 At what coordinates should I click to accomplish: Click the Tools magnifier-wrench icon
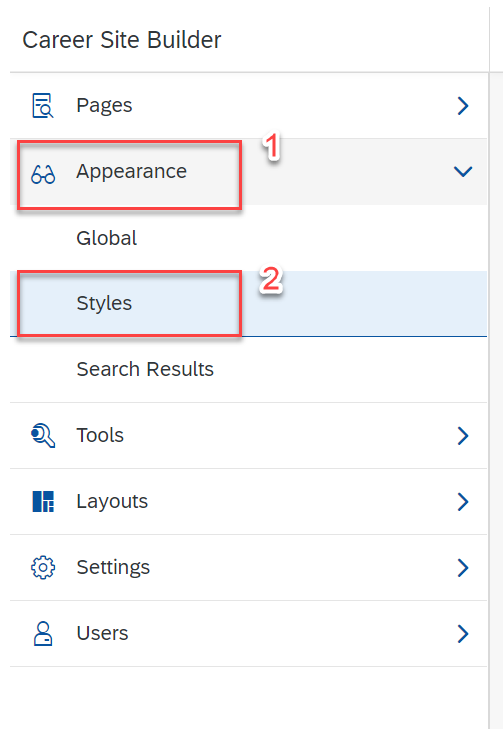point(43,436)
